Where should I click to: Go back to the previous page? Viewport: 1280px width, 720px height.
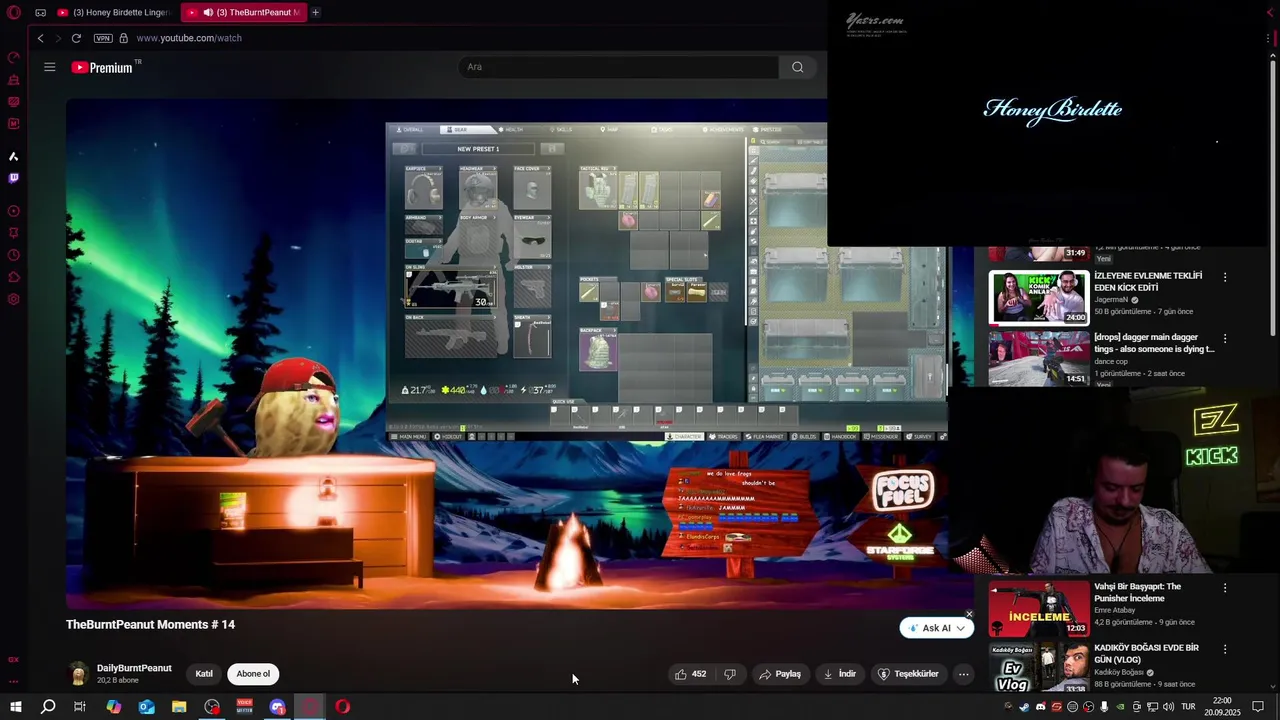click(x=40, y=38)
